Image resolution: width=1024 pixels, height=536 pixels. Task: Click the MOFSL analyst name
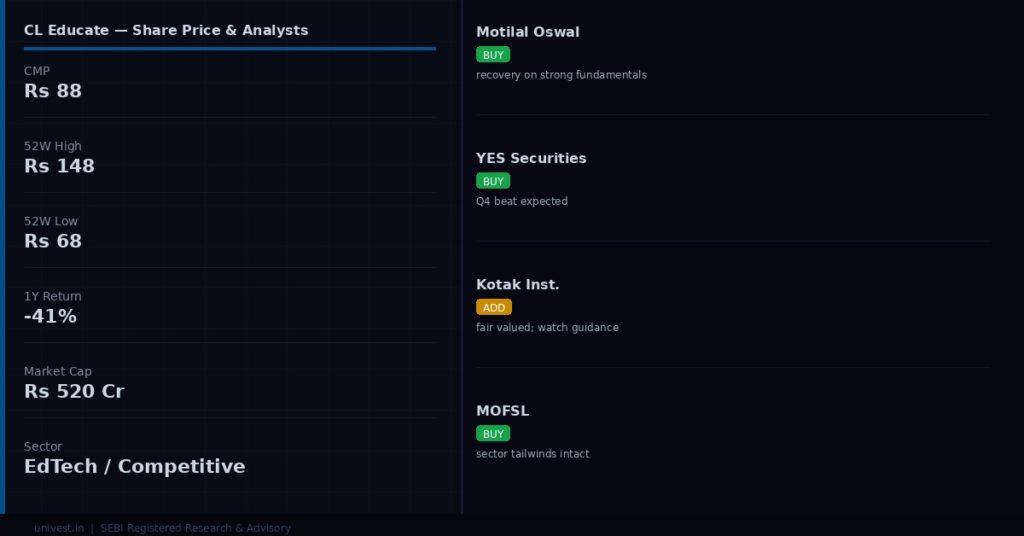503,411
